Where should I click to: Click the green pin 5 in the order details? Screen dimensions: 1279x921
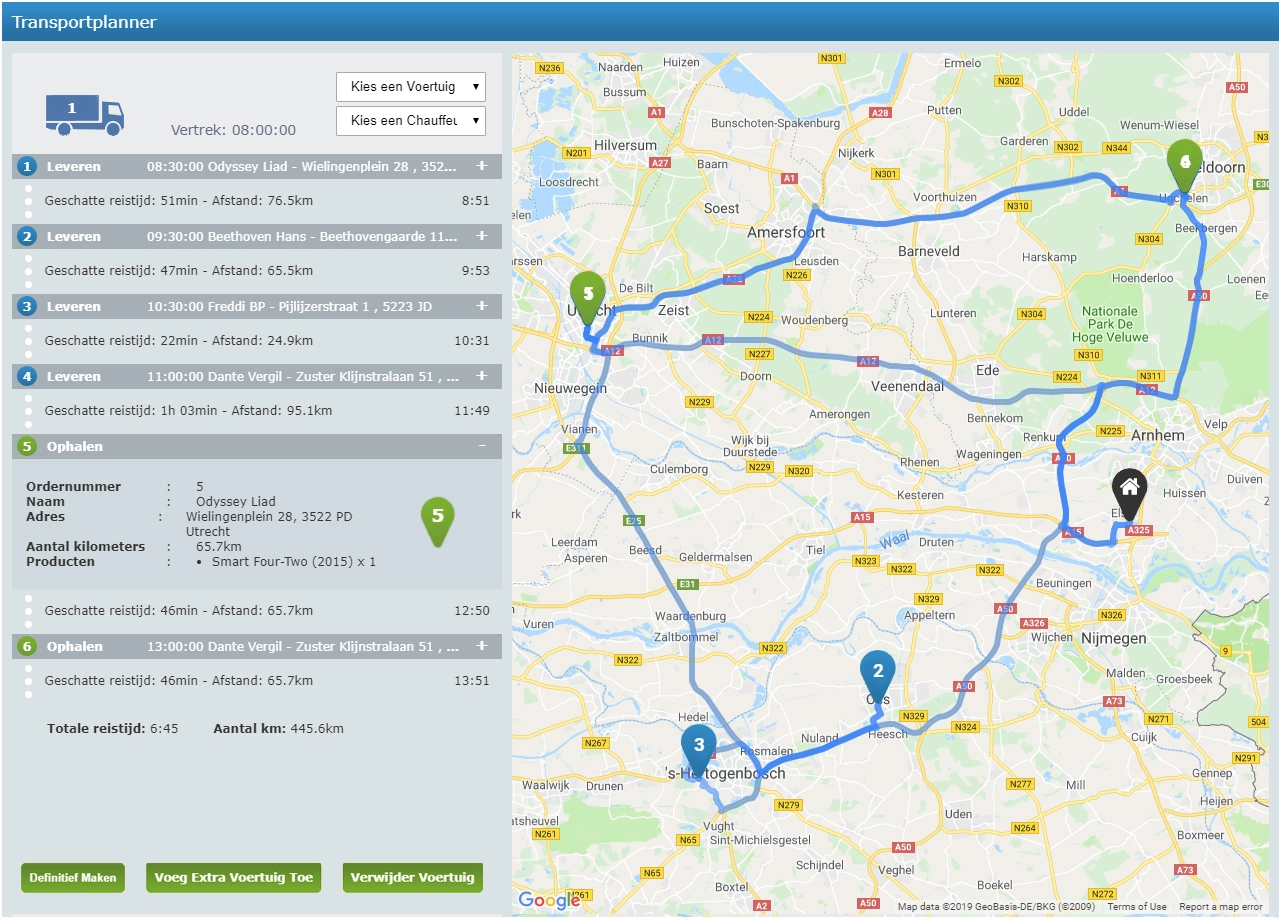[x=438, y=513]
